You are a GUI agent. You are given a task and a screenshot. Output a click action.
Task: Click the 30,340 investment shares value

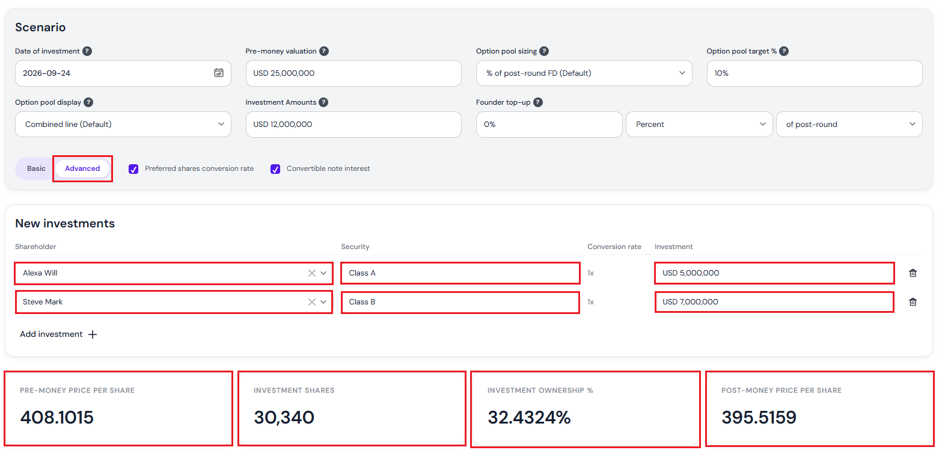click(284, 418)
